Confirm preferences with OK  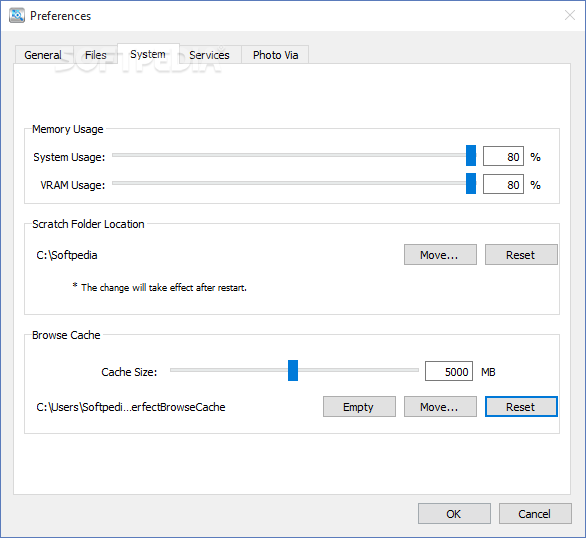(x=454, y=514)
